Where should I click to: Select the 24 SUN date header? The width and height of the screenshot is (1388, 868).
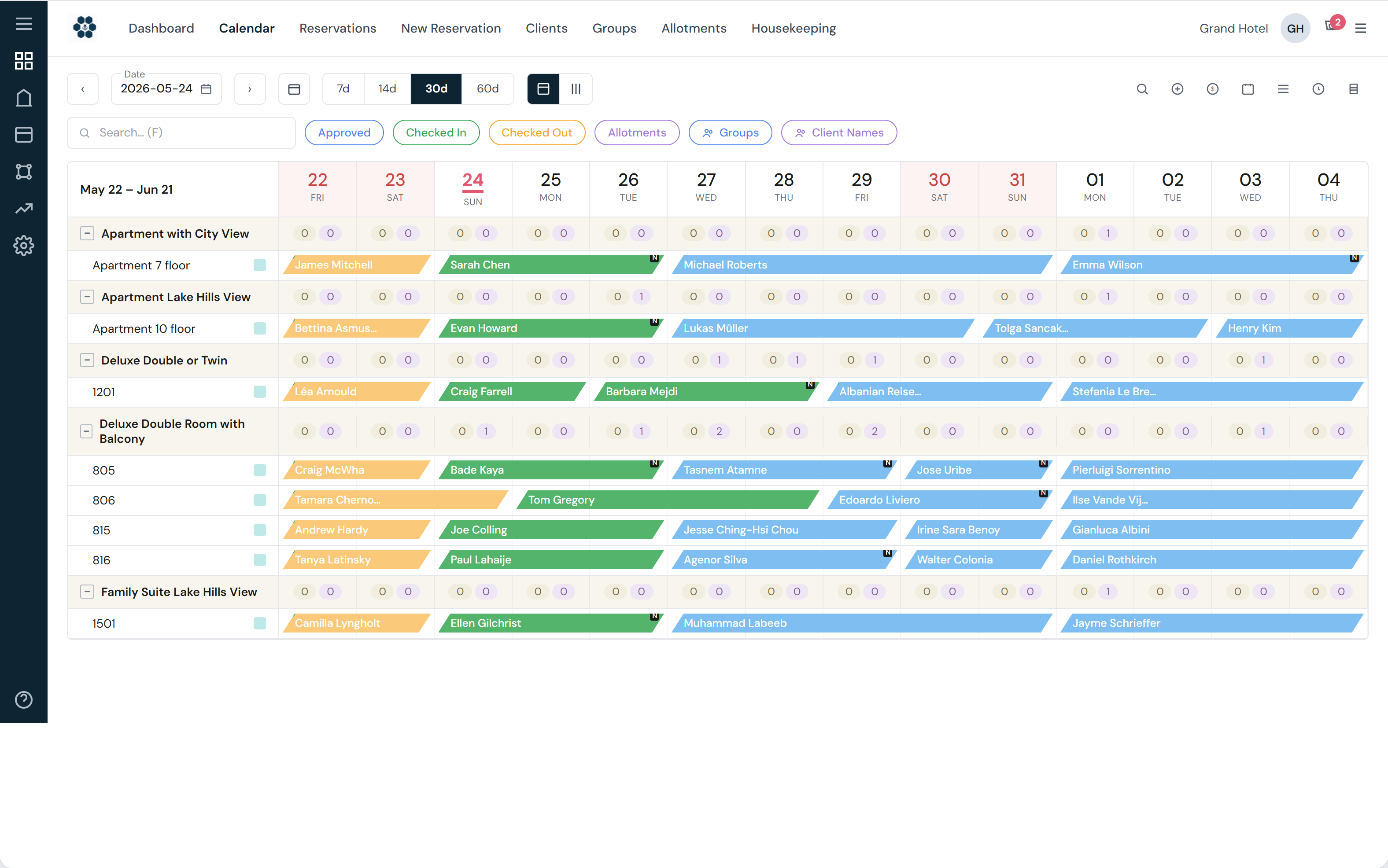click(x=473, y=189)
